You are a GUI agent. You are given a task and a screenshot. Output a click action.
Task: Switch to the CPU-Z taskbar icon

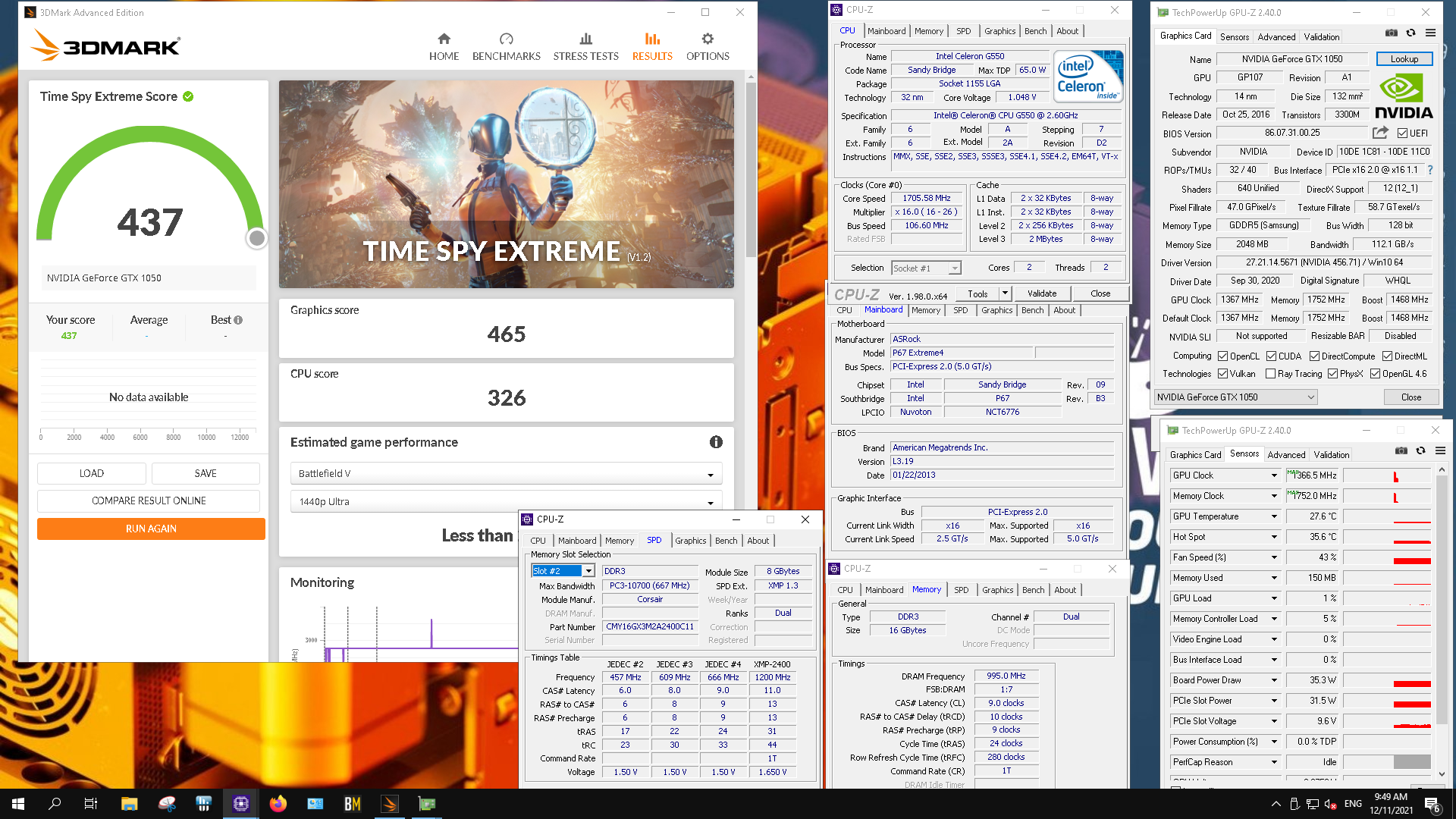pyautogui.click(x=240, y=804)
